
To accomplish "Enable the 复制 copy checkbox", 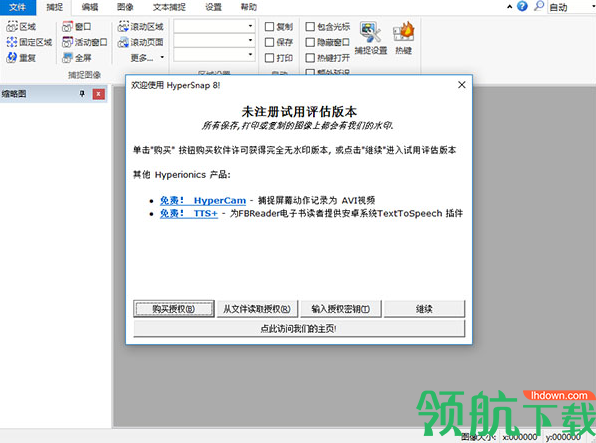I will point(269,27).
